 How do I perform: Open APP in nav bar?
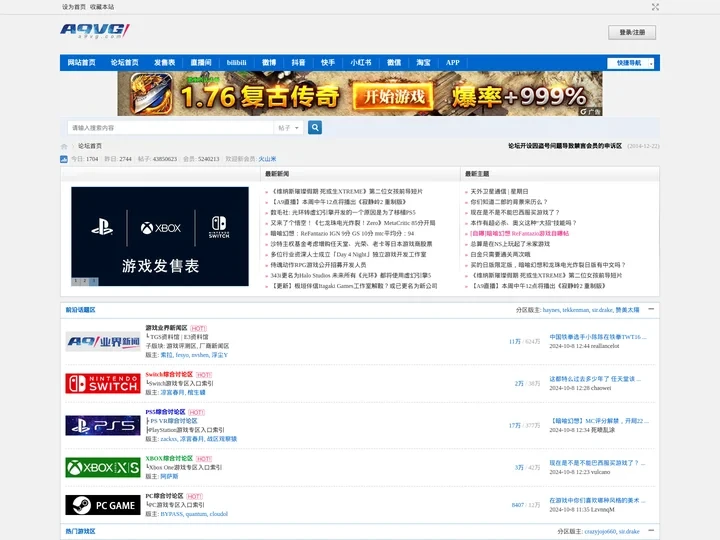(x=453, y=62)
